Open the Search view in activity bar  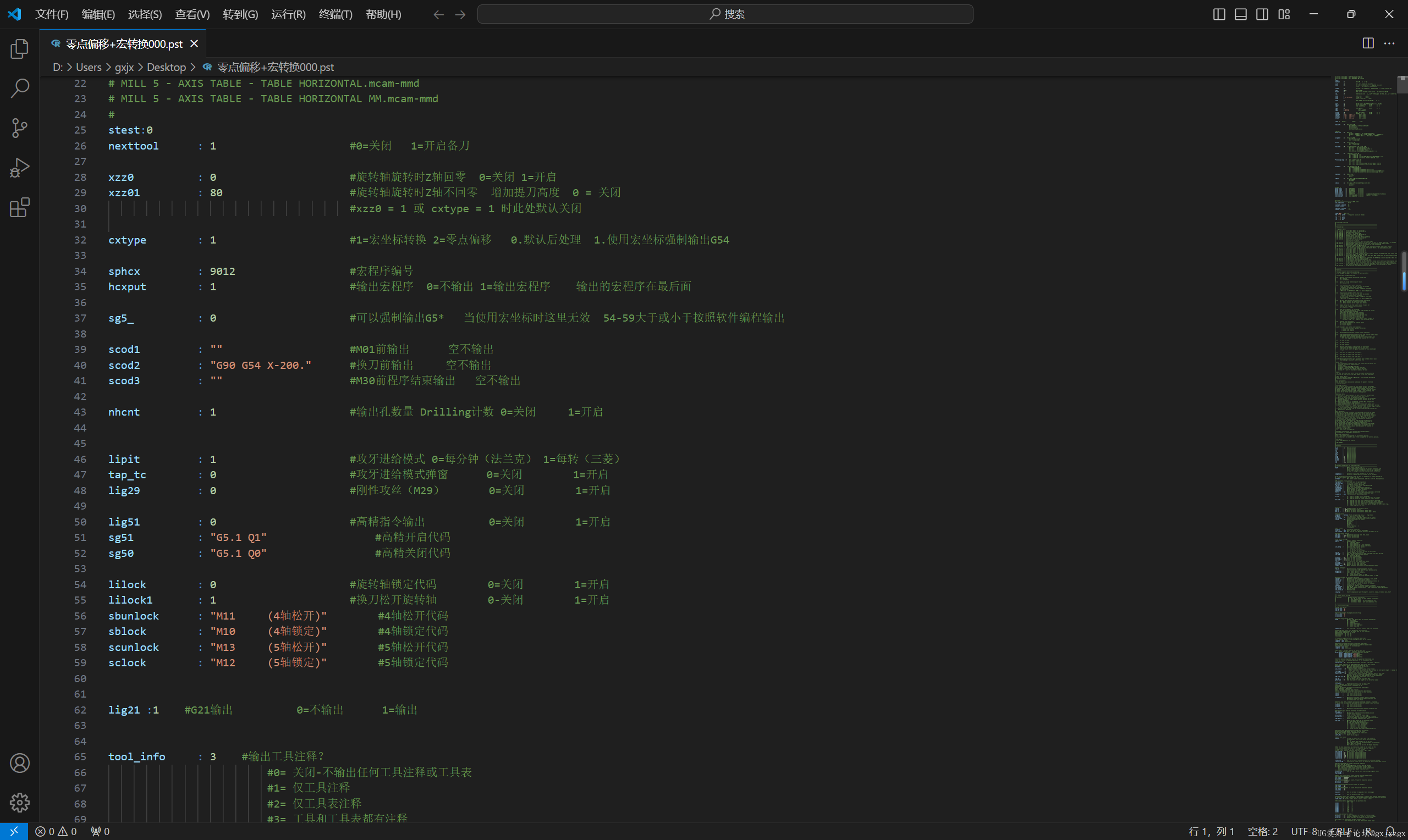[20, 89]
